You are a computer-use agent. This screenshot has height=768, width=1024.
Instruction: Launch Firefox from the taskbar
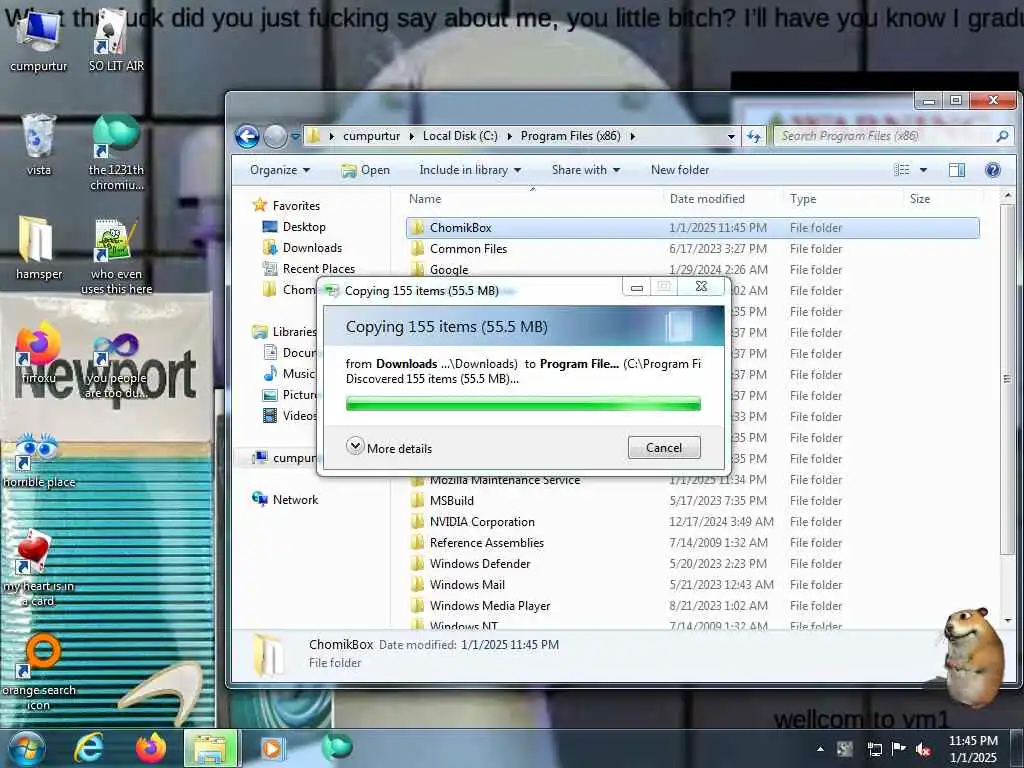pyautogui.click(x=151, y=748)
